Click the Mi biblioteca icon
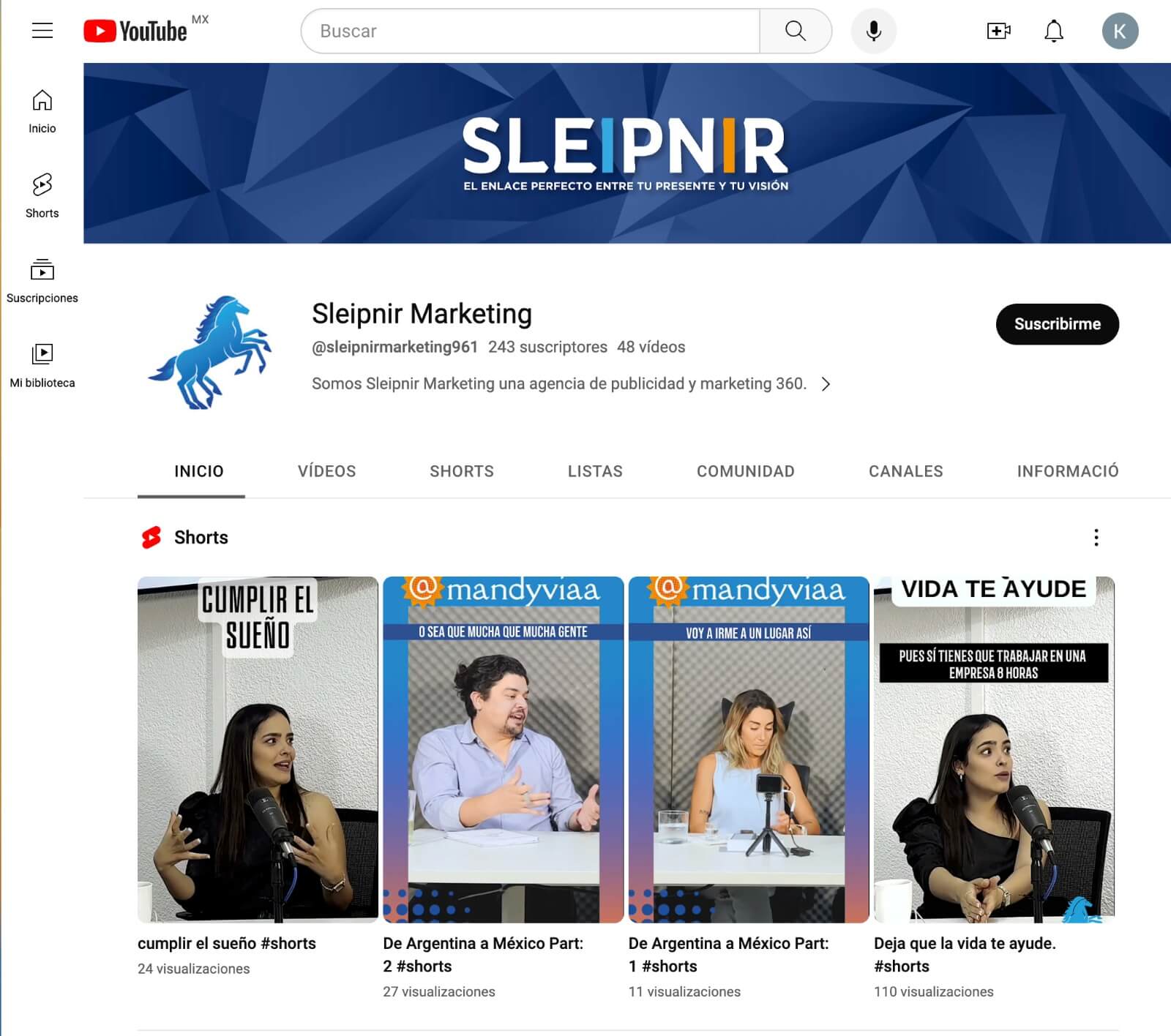 pyautogui.click(x=42, y=355)
